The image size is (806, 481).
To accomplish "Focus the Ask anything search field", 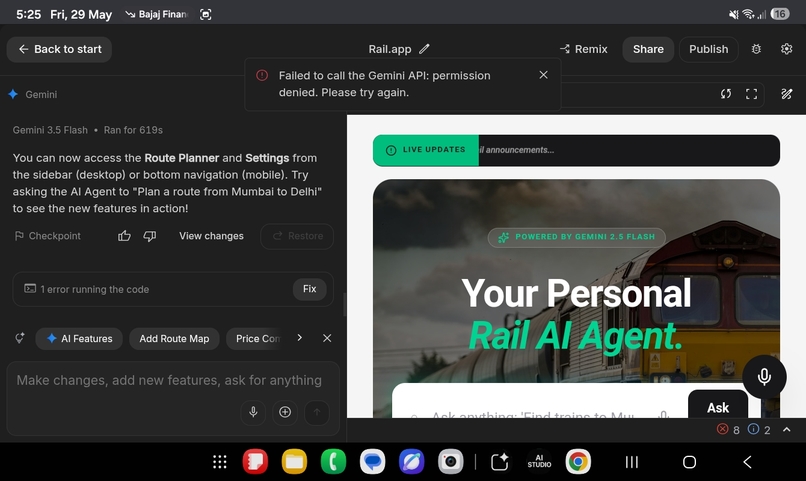I will pyautogui.click(x=535, y=414).
